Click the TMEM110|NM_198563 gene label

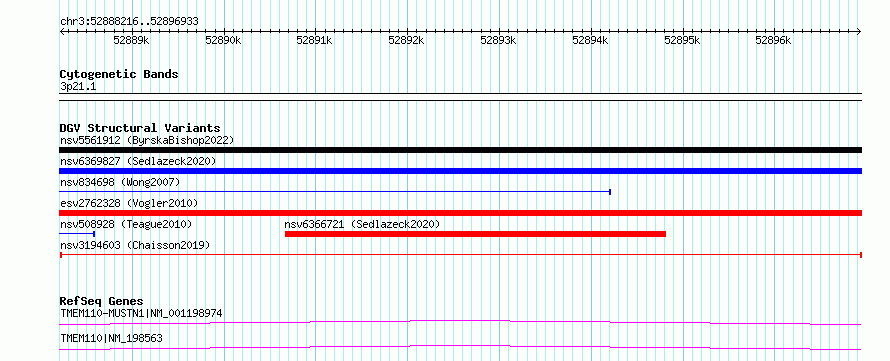[x=111, y=338]
